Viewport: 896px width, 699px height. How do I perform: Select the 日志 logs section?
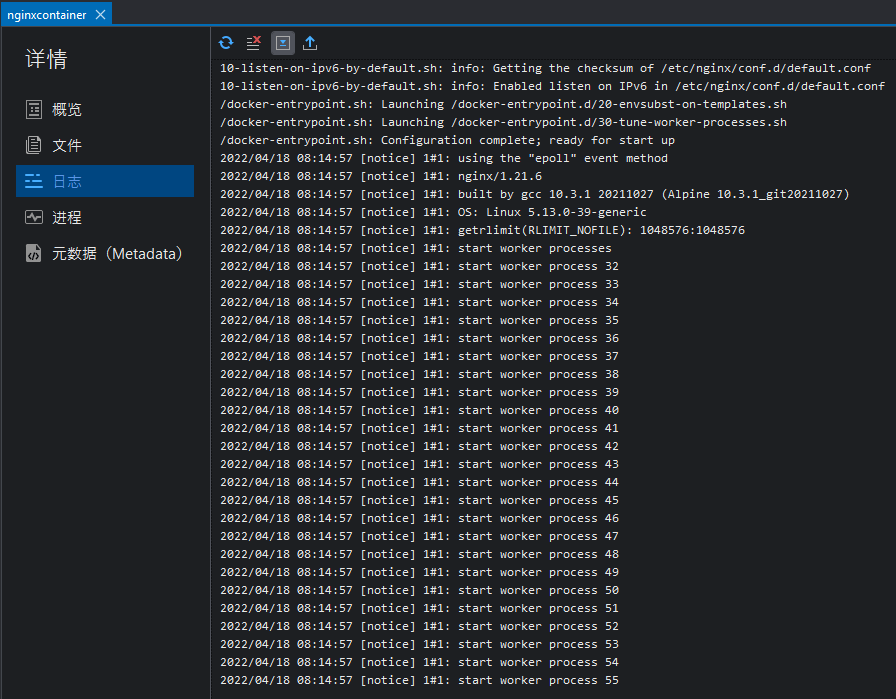pos(105,181)
